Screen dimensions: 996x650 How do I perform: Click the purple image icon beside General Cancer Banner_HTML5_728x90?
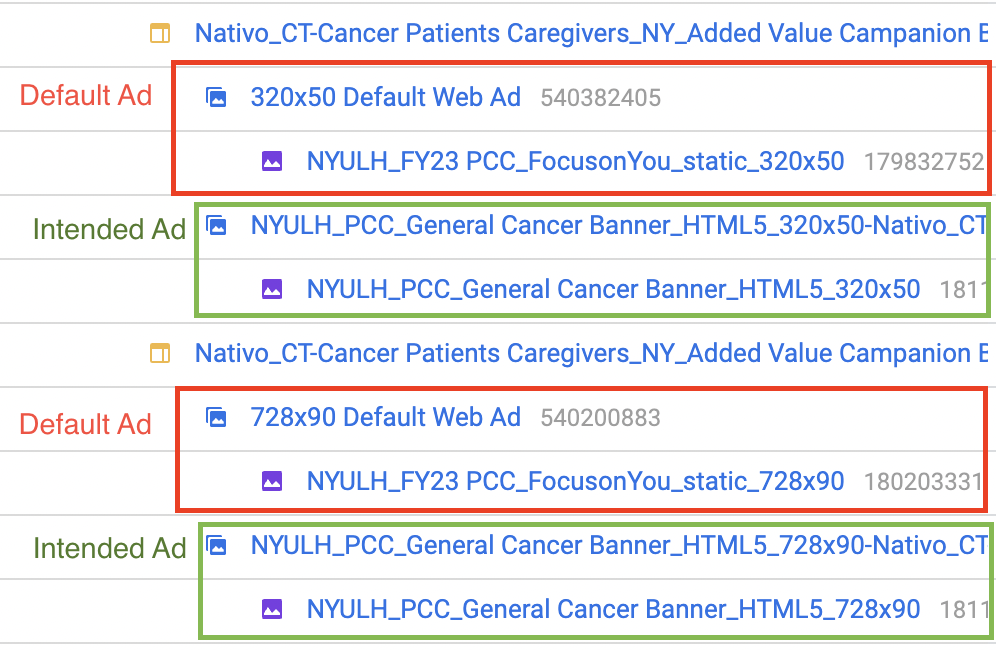272,609
